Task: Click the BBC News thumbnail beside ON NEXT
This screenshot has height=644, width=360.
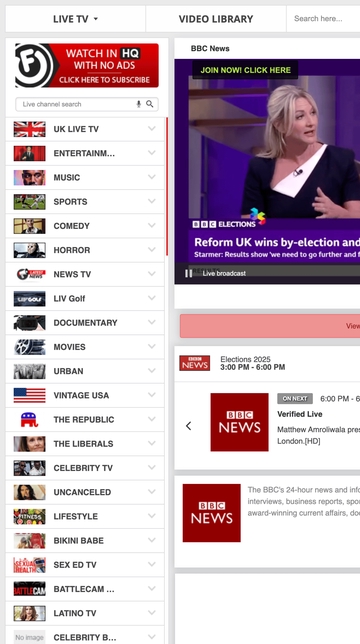Action: (240, 422)
